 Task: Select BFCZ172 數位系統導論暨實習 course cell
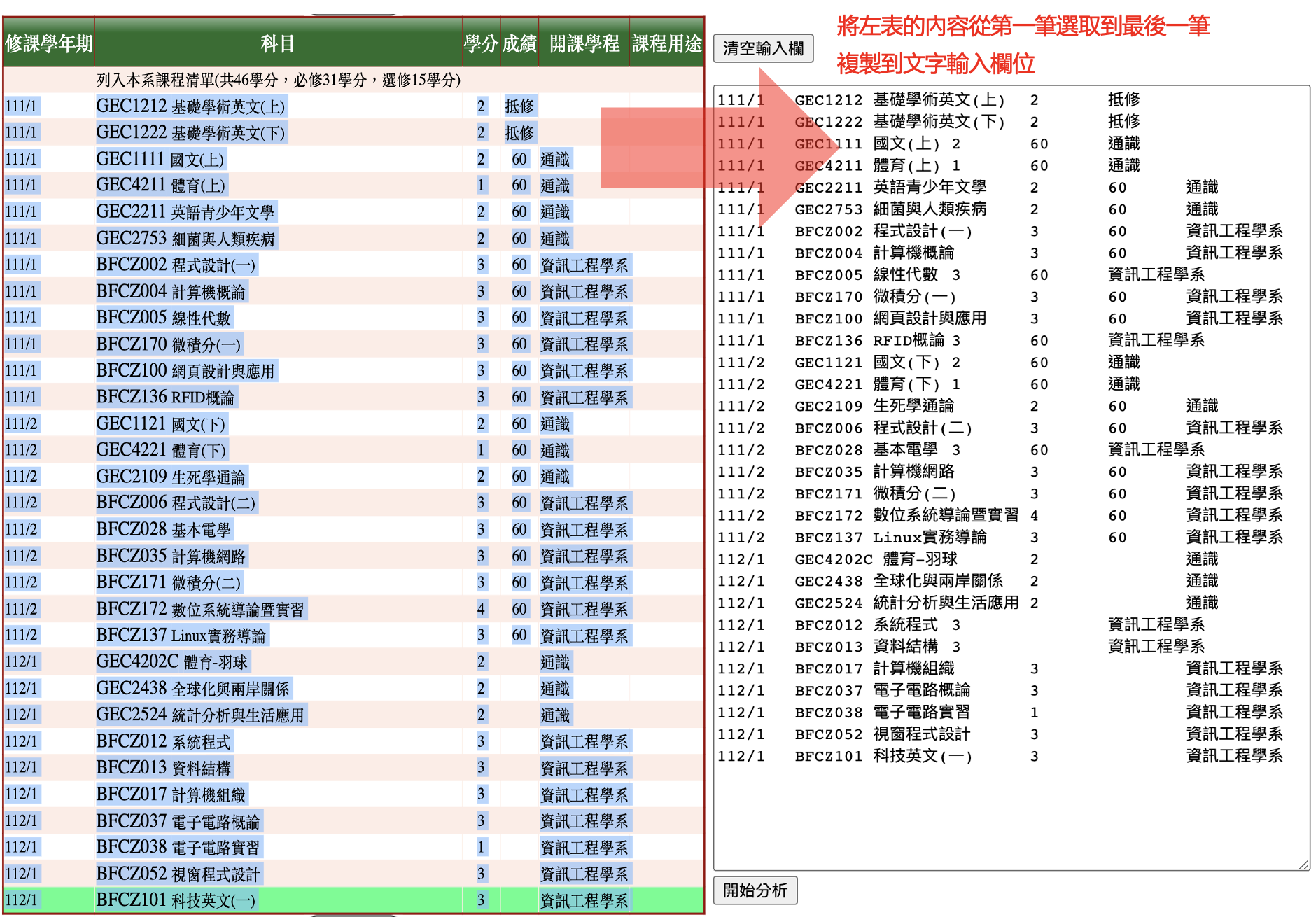coord(200,610)
